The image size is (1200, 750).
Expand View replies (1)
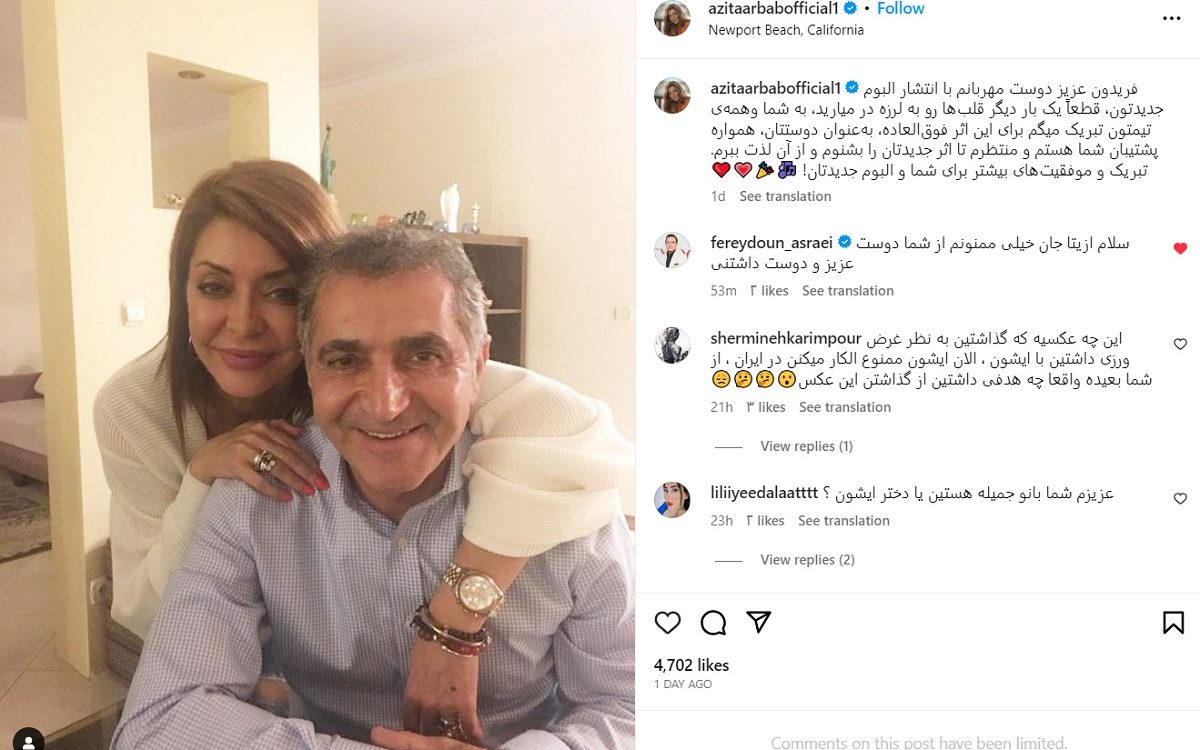806,446
